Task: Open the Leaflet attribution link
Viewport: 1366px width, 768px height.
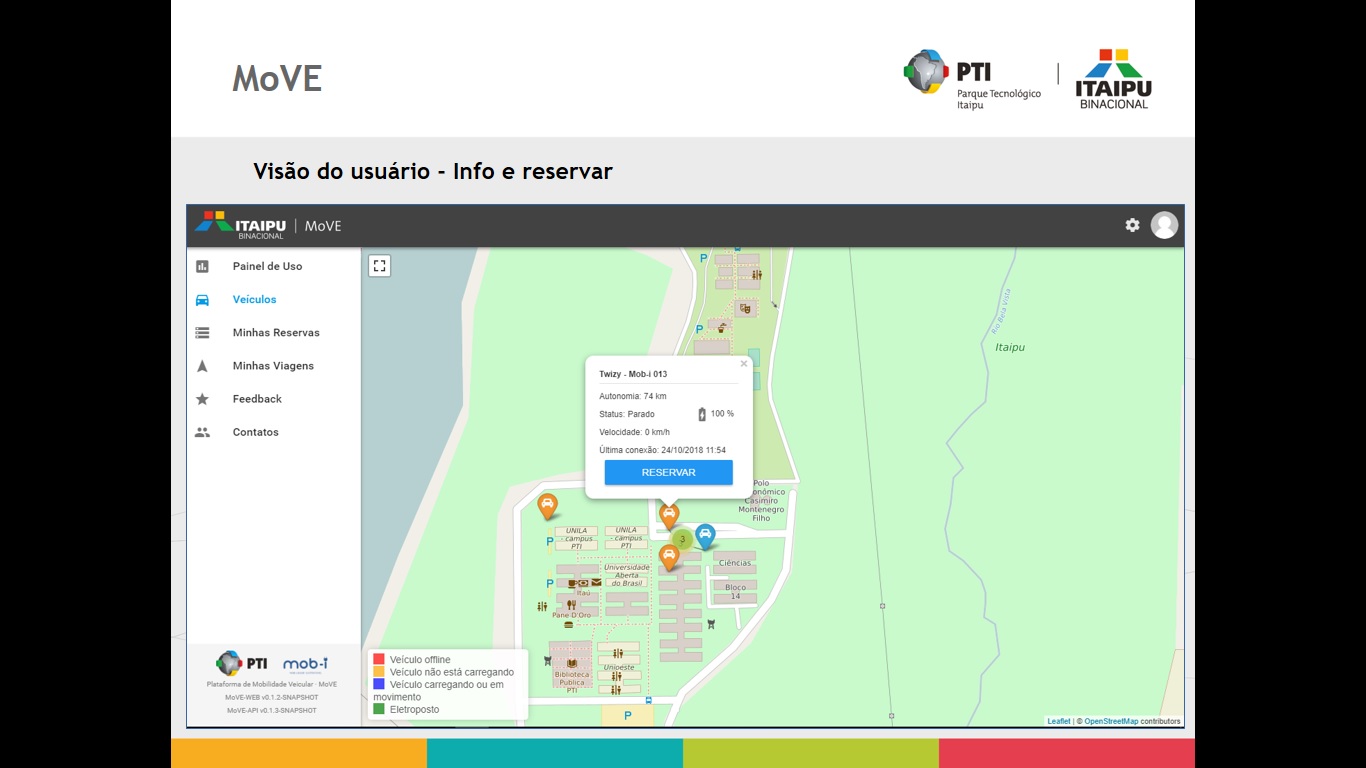Action: click(1058, 721)
